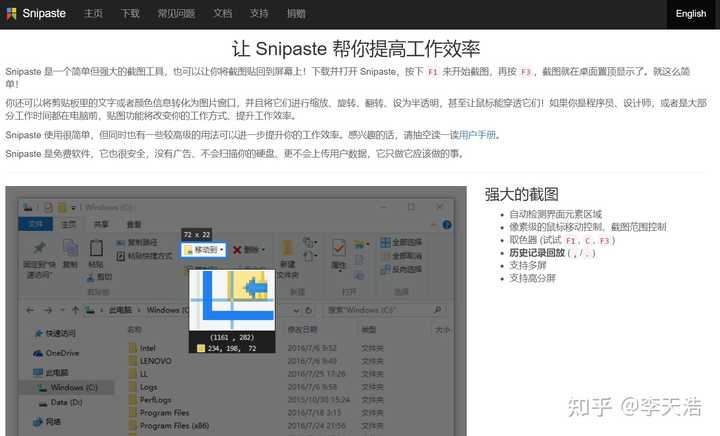This screenshot has height=436, width=720.
Task: Click the Explorer forward arrow
Action: pyautogui.click(x=48, y=310)
